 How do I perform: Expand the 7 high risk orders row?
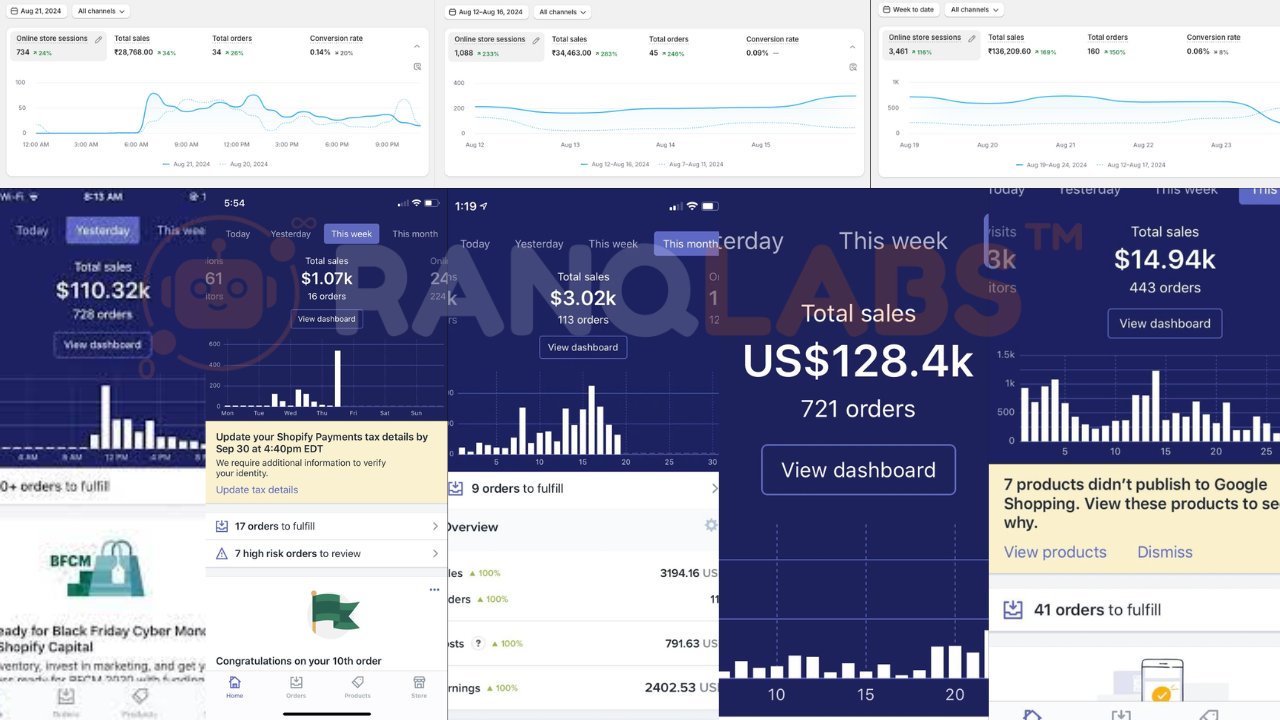435,554
